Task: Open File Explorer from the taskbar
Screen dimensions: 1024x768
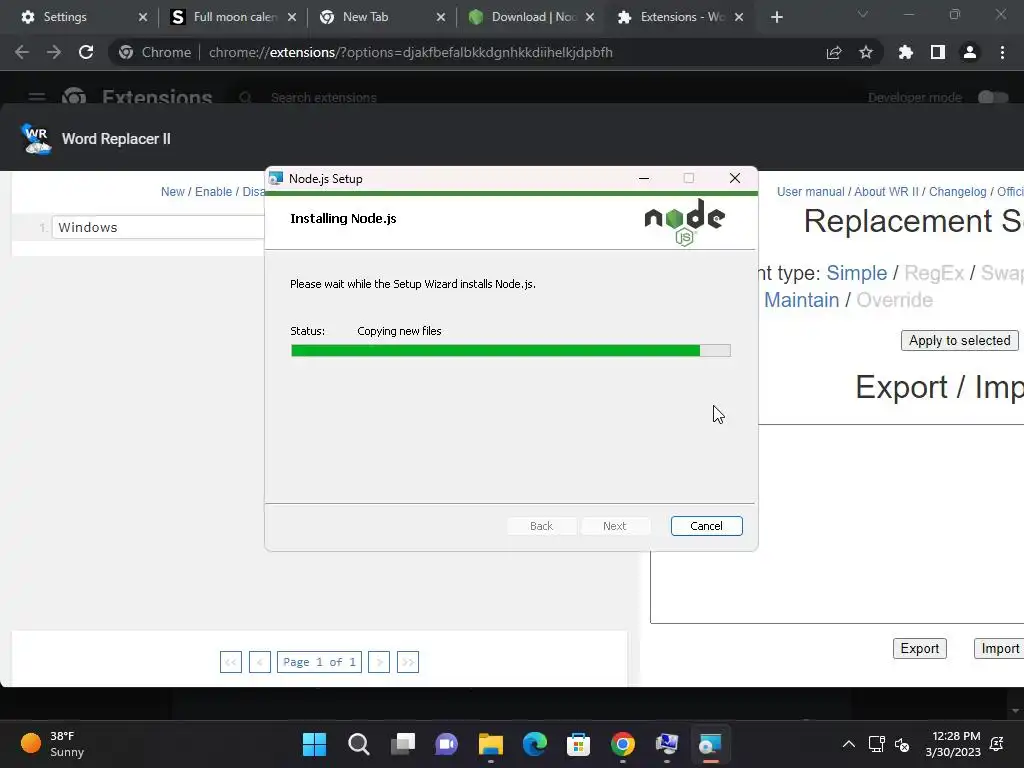Action: point(490,744)
